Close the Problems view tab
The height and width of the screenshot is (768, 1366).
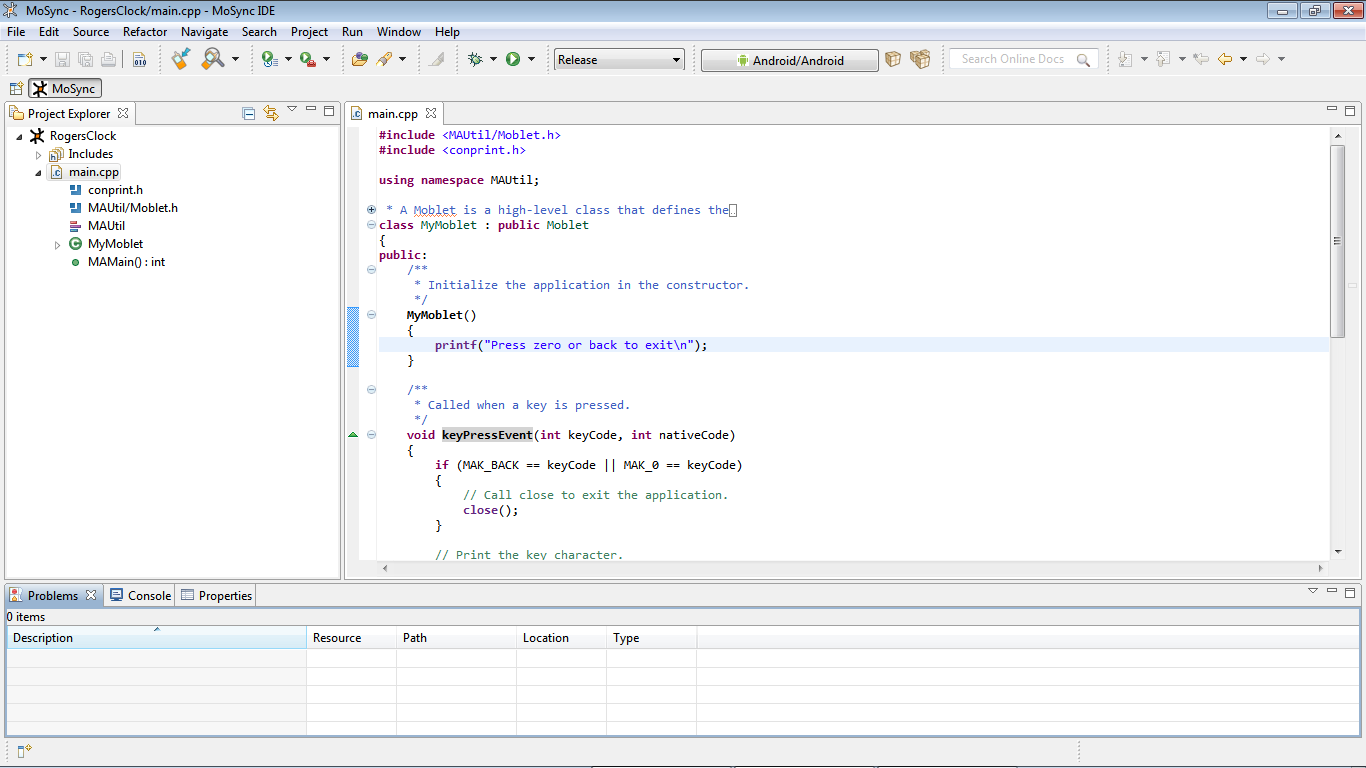click(x=91, y=595)
